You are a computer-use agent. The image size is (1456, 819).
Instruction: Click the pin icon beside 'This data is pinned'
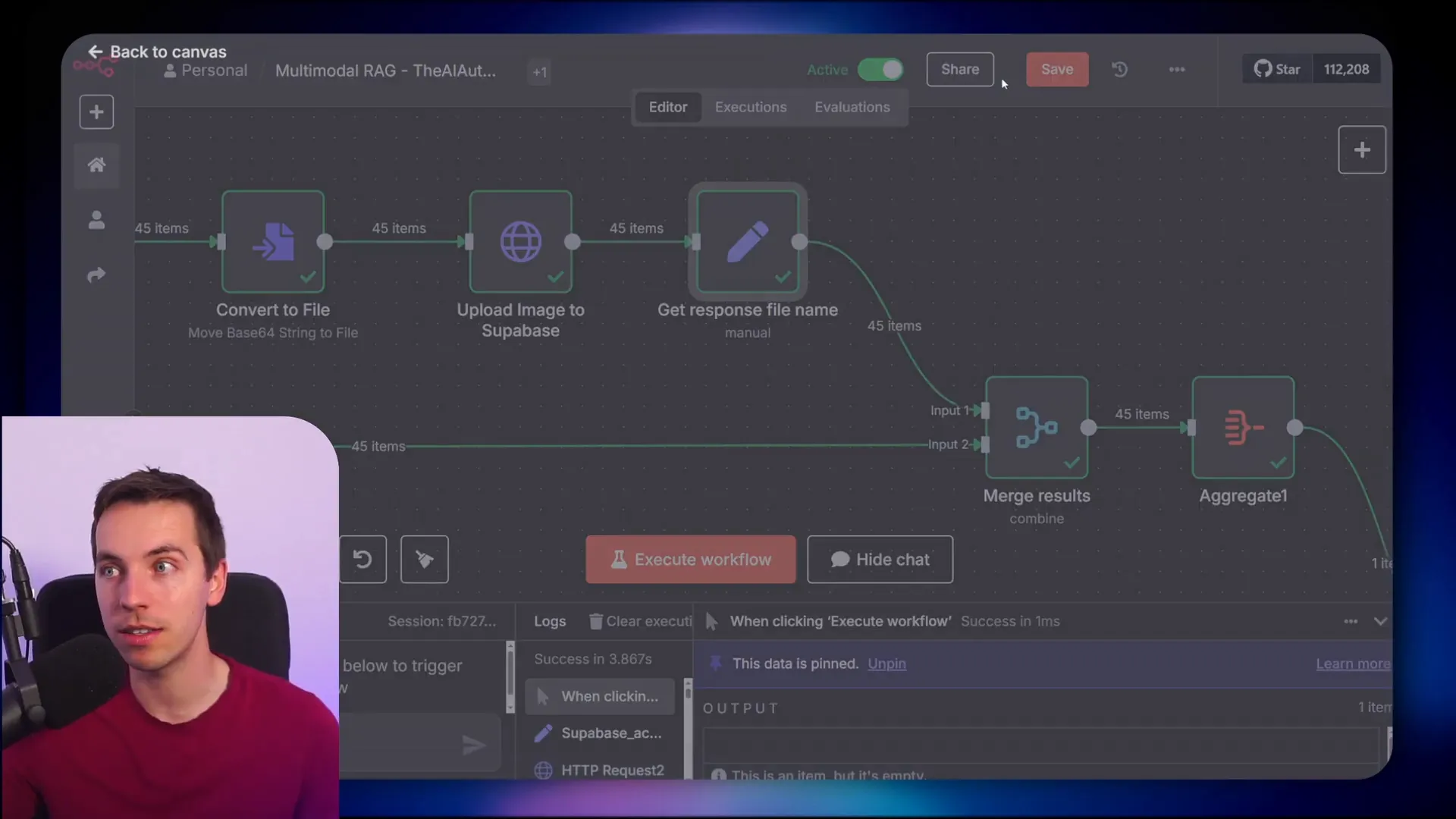(x=715, y=664)
